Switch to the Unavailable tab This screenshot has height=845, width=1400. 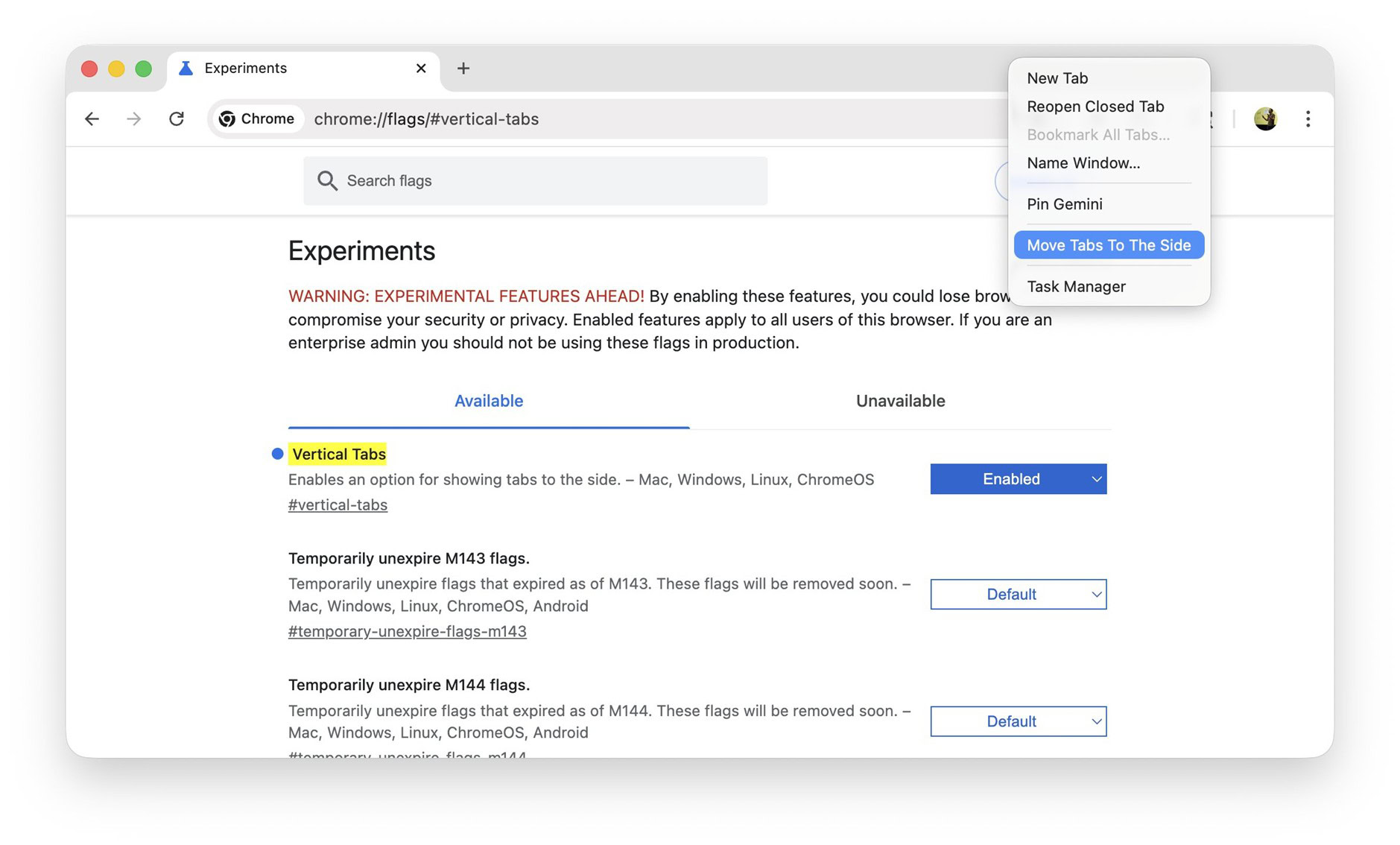click(899, 400)
